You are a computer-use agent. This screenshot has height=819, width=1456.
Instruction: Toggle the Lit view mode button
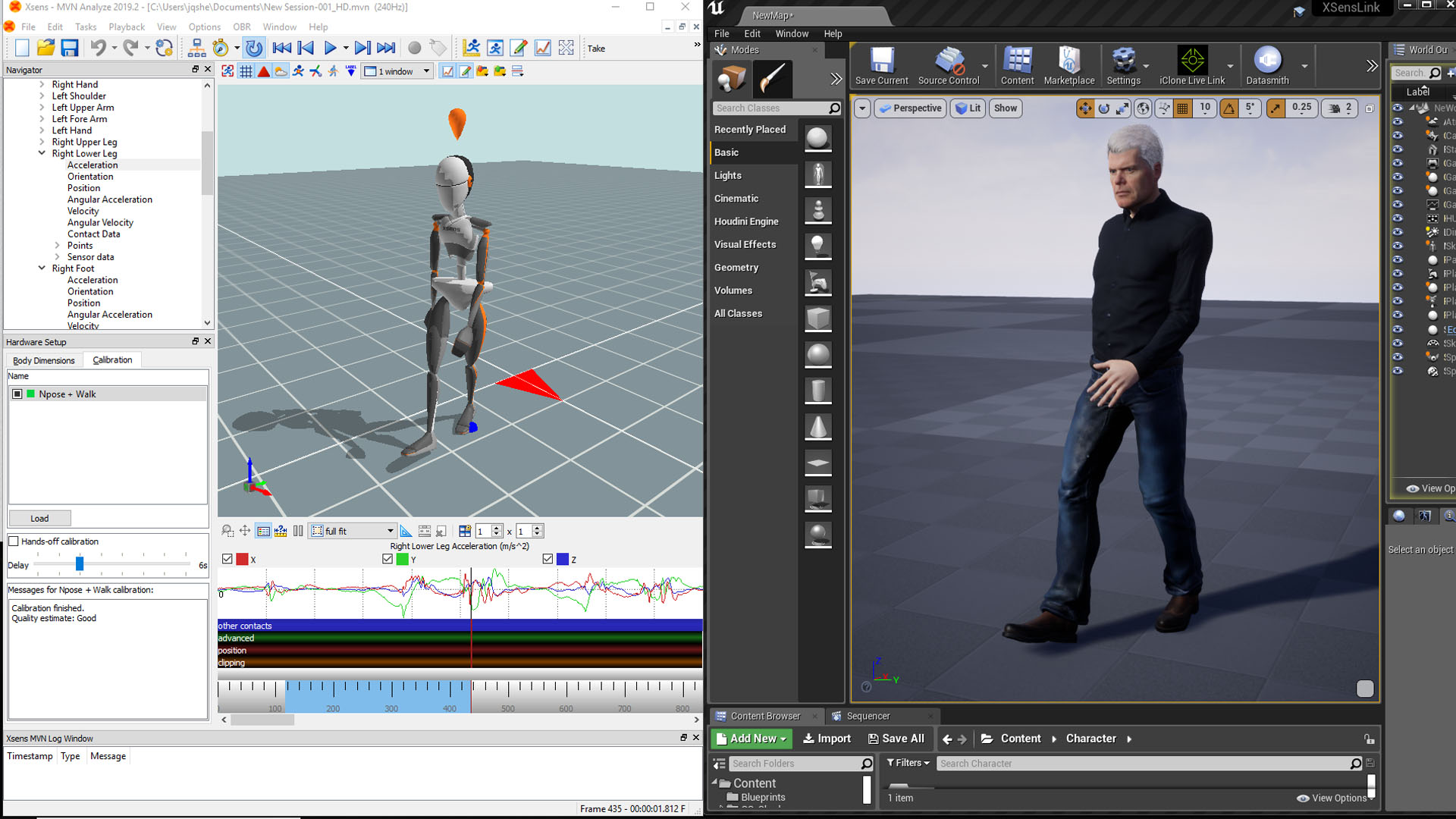click(968, 108)
